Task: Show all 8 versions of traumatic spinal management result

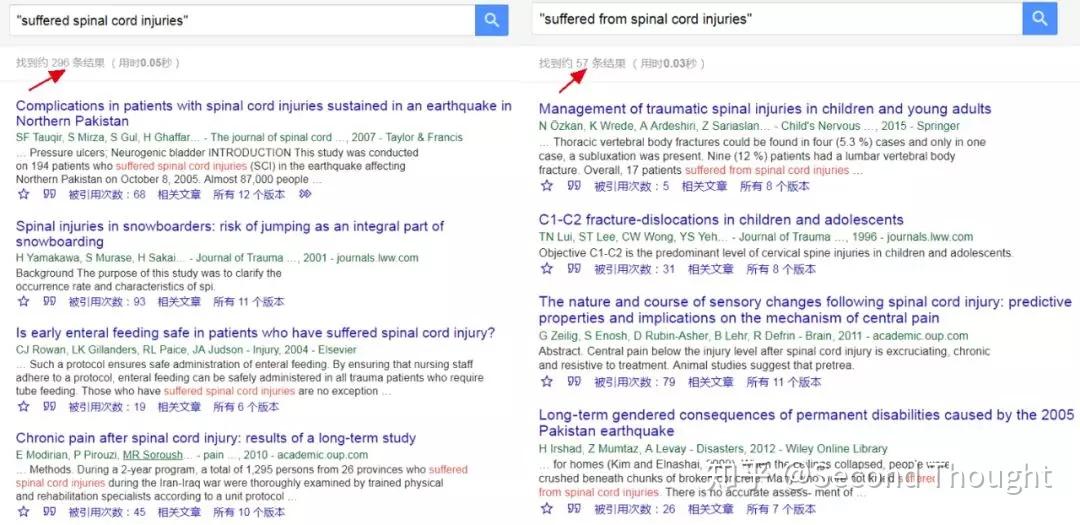Action: (x=775, y=186)
